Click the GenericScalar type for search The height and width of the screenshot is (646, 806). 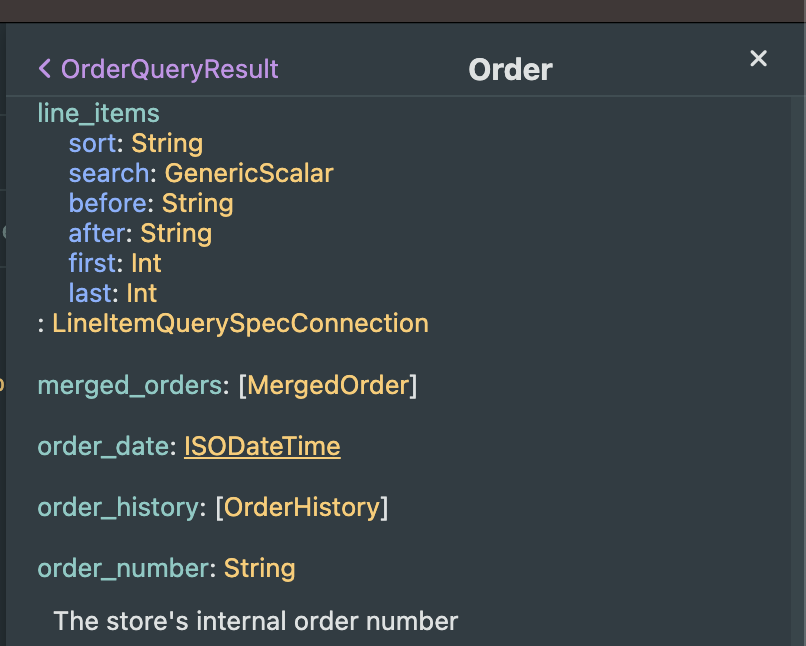pos(249,173)
